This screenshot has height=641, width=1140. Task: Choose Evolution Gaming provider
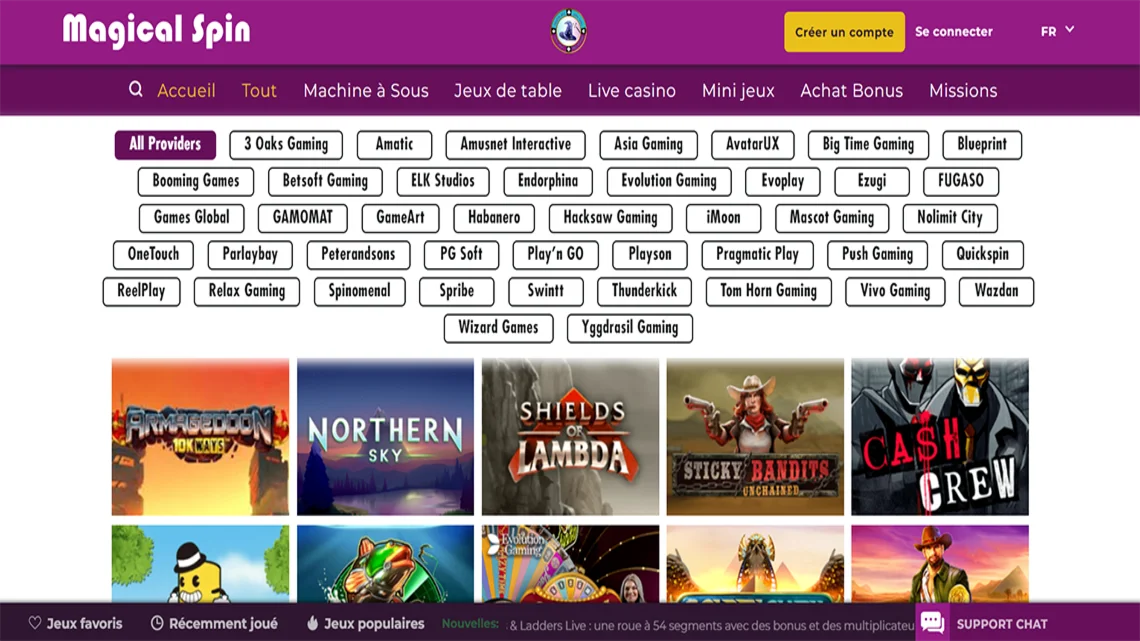(x=669, y=181)
